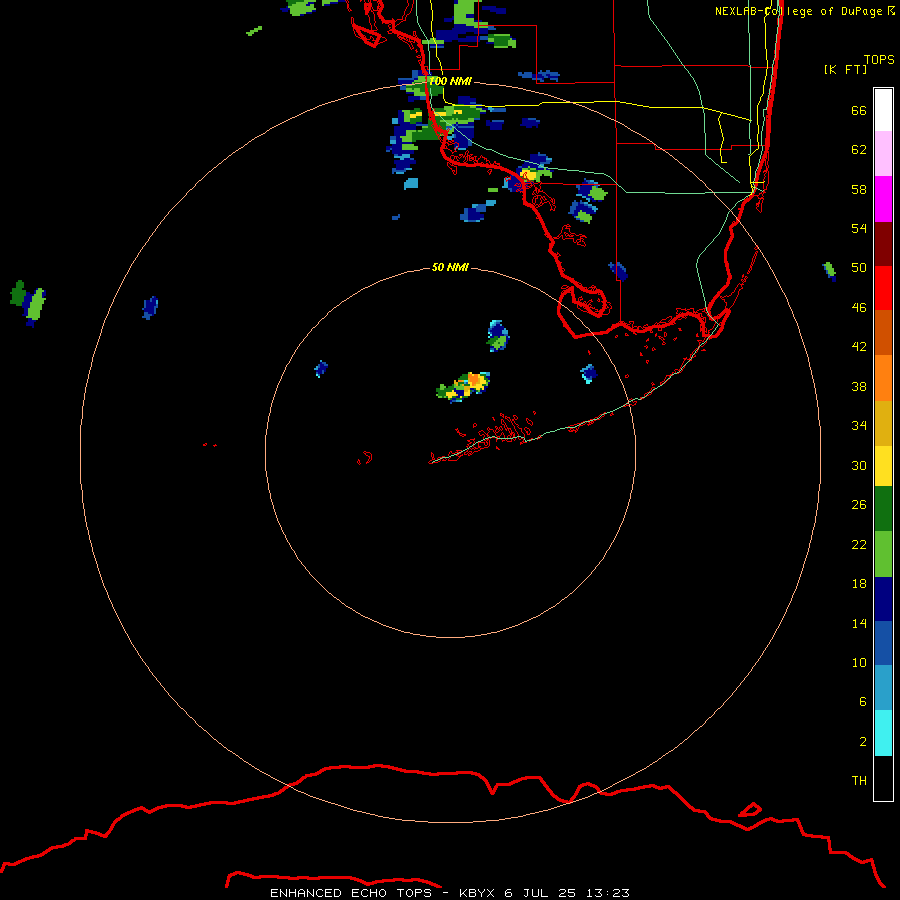Click the dark orange 42 kft swatch

click(883, 332)
